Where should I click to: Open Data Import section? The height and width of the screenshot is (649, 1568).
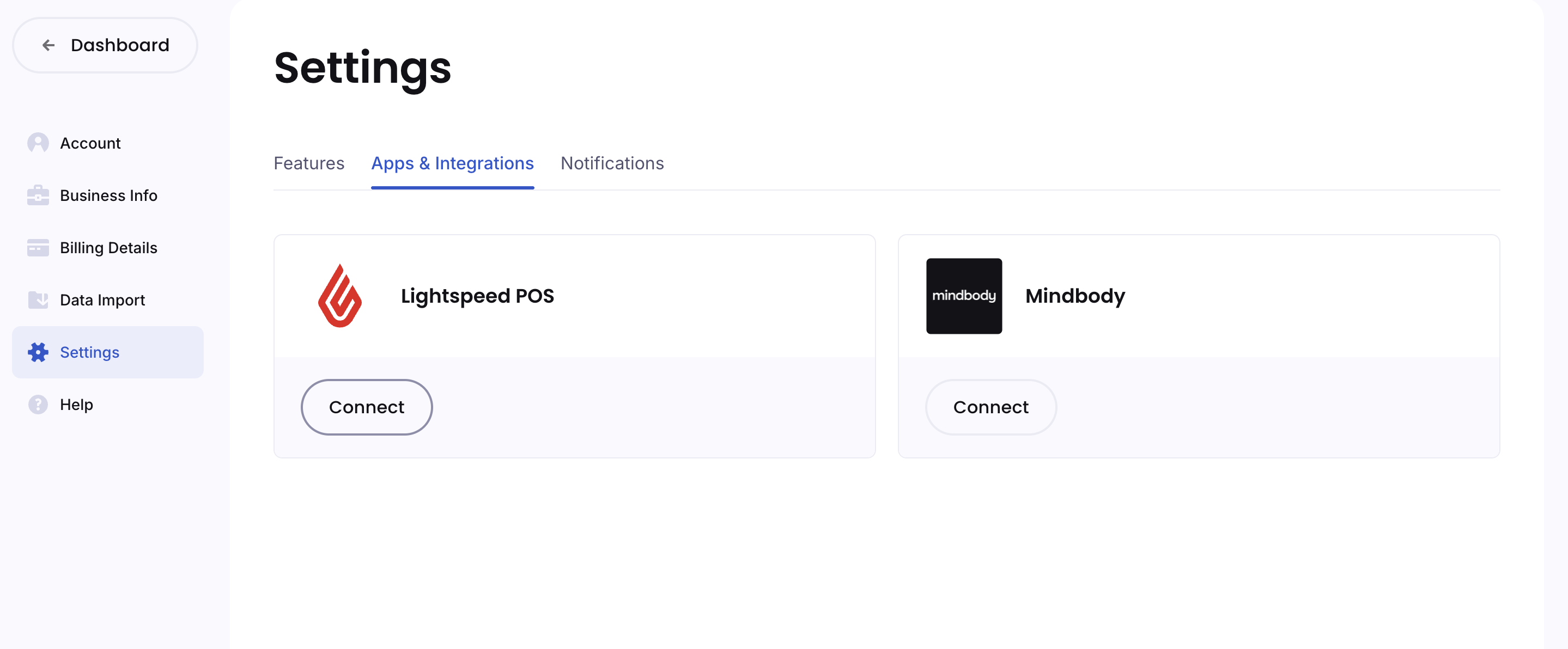[x=108, y=300]
